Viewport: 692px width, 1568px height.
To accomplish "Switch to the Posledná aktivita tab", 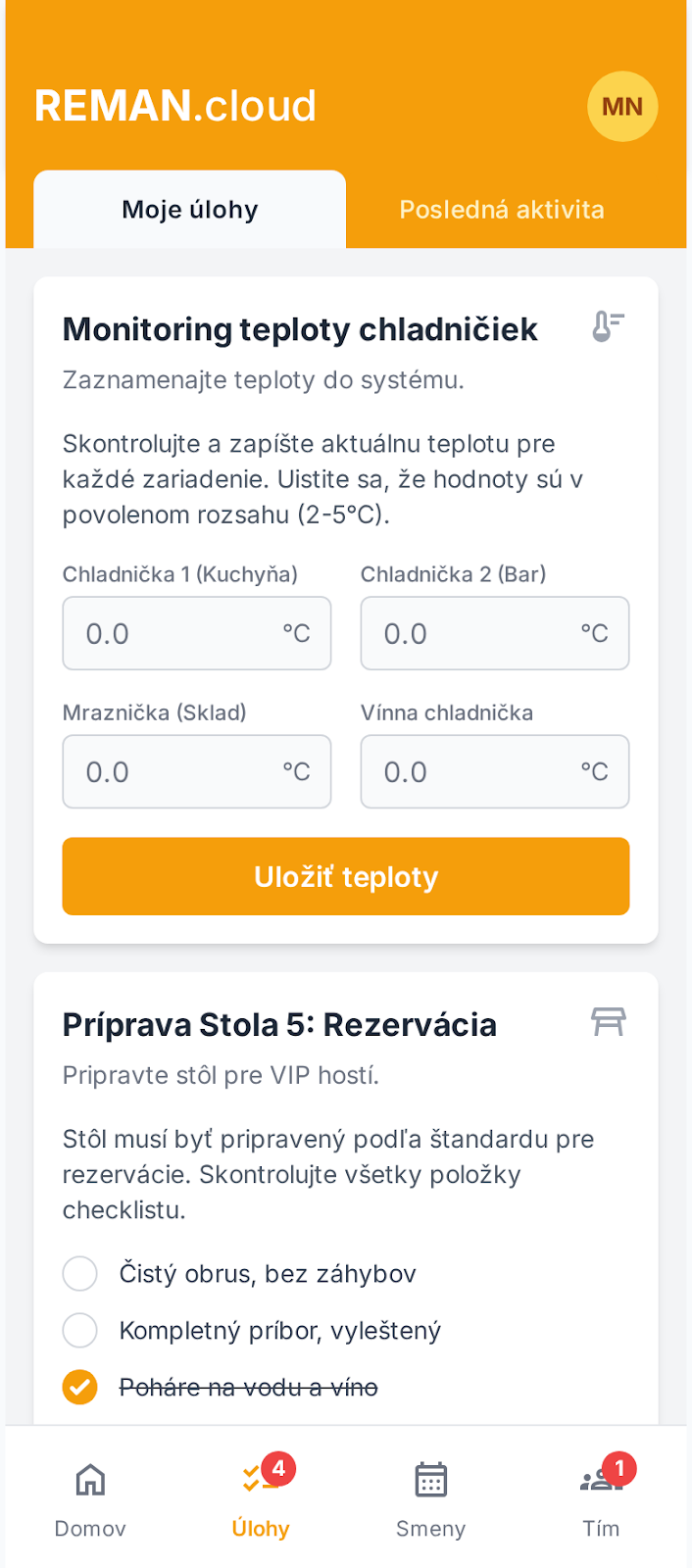I will 502,209.
